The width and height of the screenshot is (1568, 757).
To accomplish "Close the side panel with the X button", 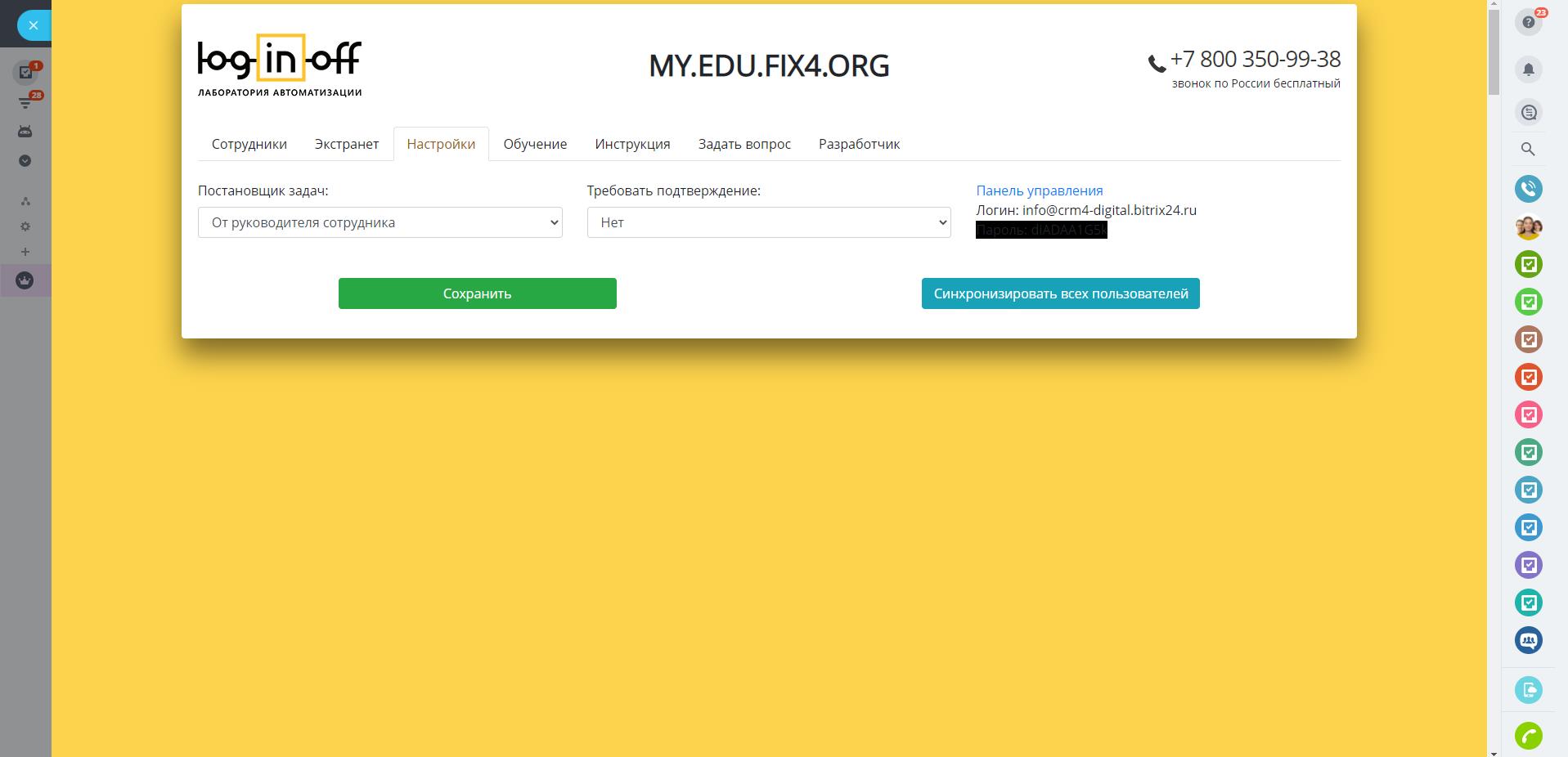I will pos(33,25).
